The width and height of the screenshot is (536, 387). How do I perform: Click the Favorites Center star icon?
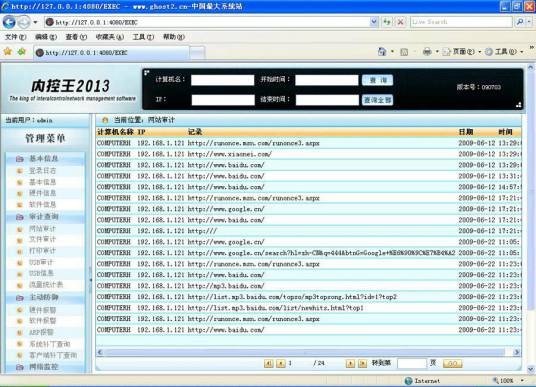point(8,52)
